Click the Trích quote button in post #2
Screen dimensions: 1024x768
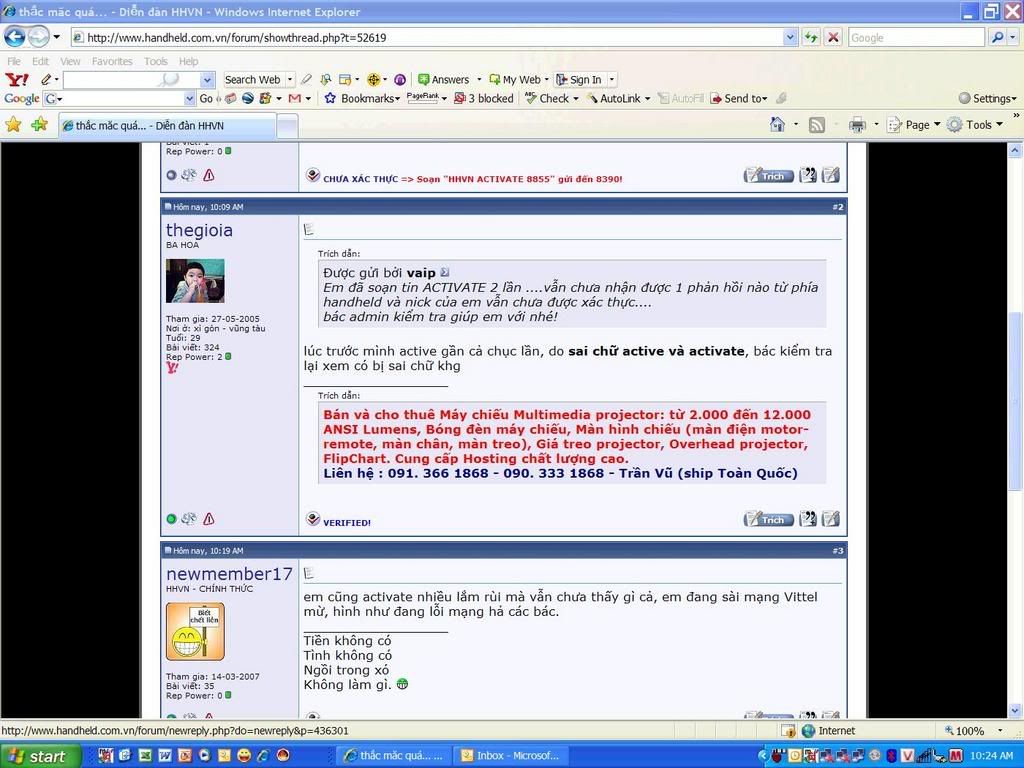(x=769, y=519)
